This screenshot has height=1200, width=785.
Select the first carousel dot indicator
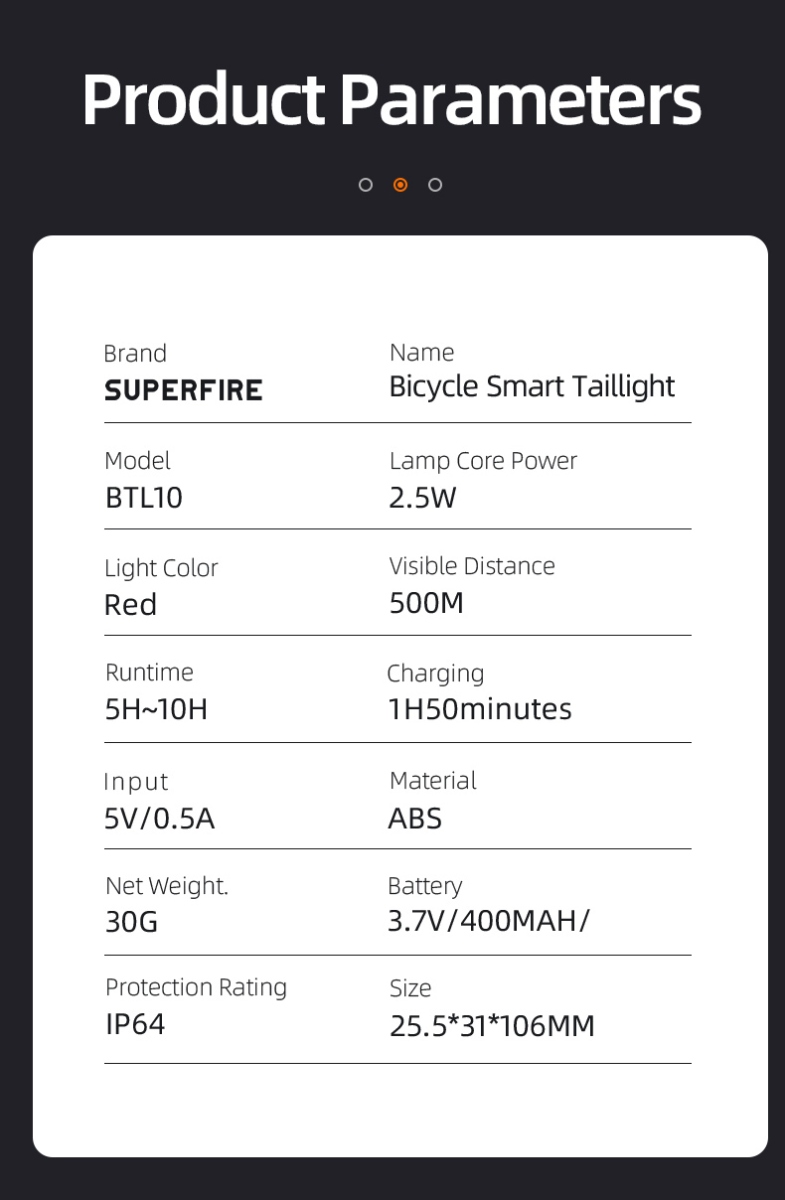pyautogui.click(x=365, y=185)
